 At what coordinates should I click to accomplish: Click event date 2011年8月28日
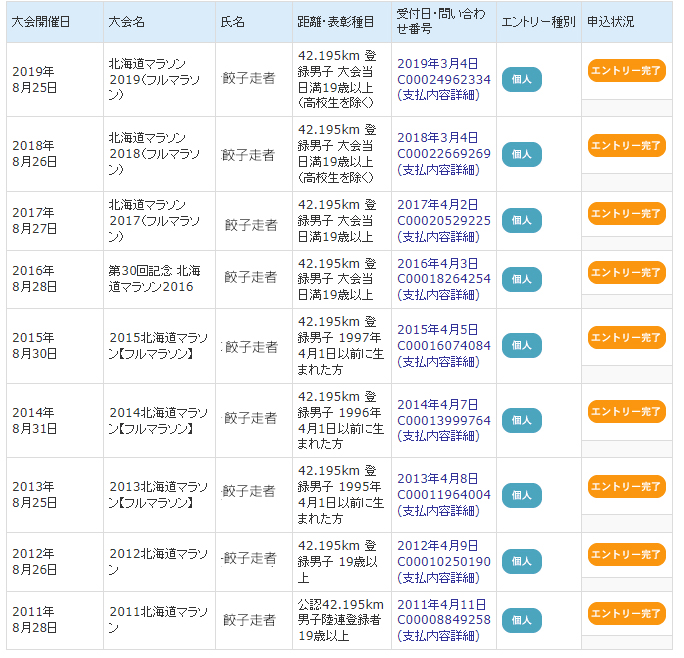pos(34,620)
